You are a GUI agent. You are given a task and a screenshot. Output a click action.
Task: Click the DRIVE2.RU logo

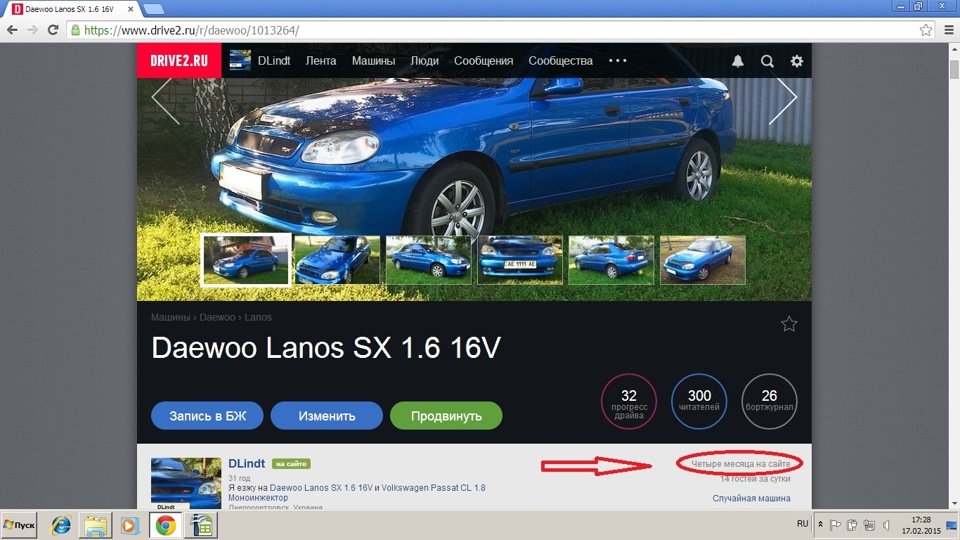pyautogui.click(x=179, y=61)
